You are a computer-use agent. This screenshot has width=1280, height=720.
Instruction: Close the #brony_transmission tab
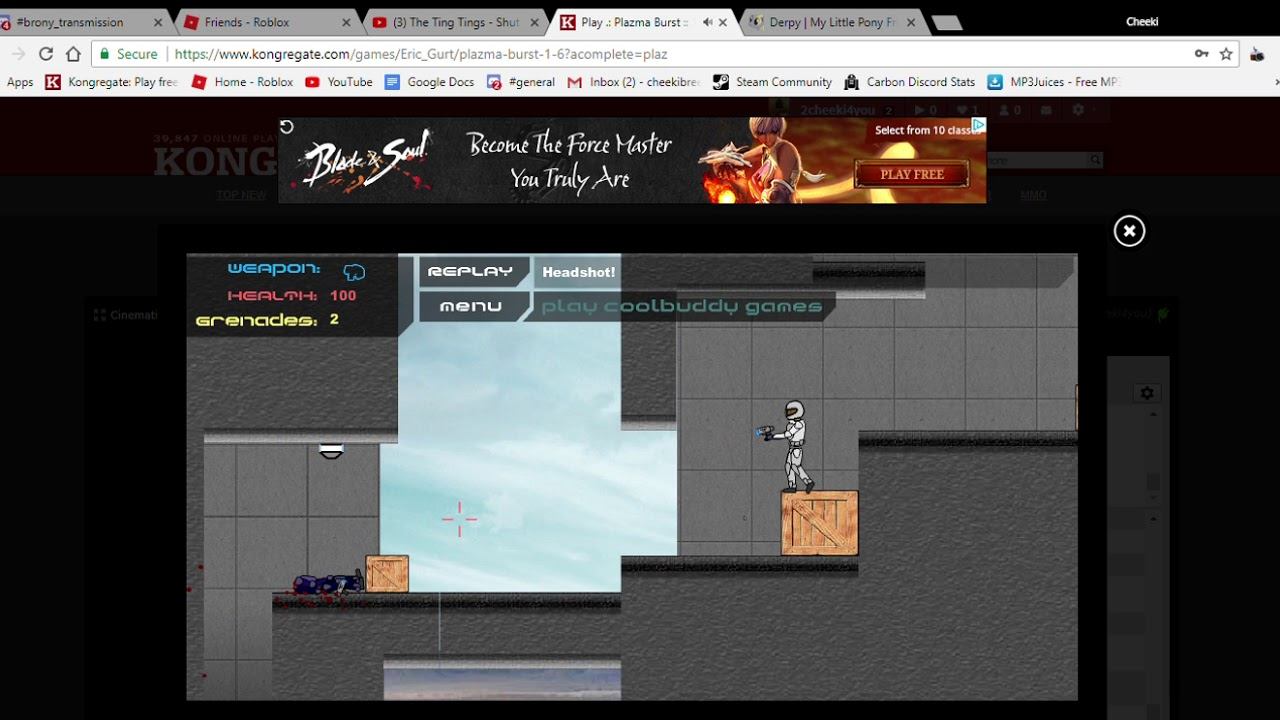coord(158,22)
